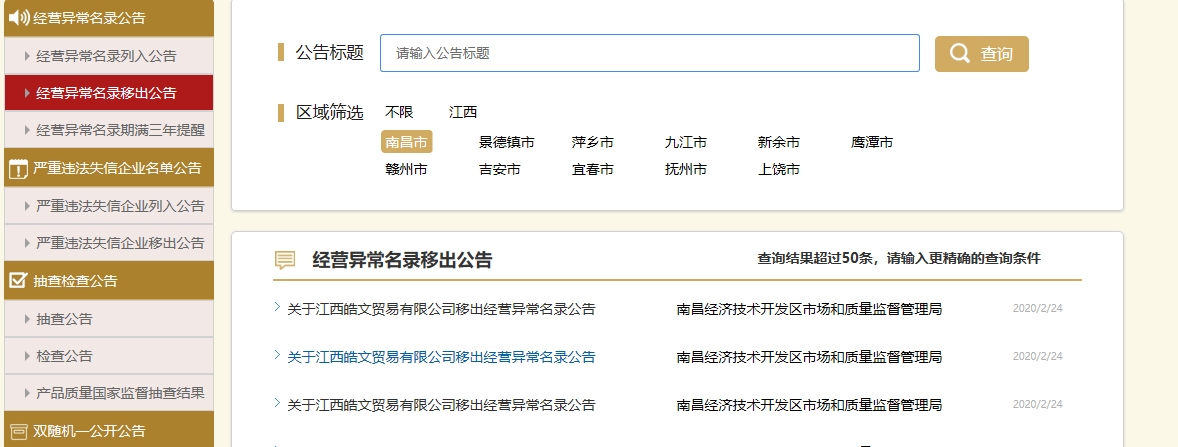1178x447 pixels.
Task: Choose 上饶市 in region filter
Action: 779,169
